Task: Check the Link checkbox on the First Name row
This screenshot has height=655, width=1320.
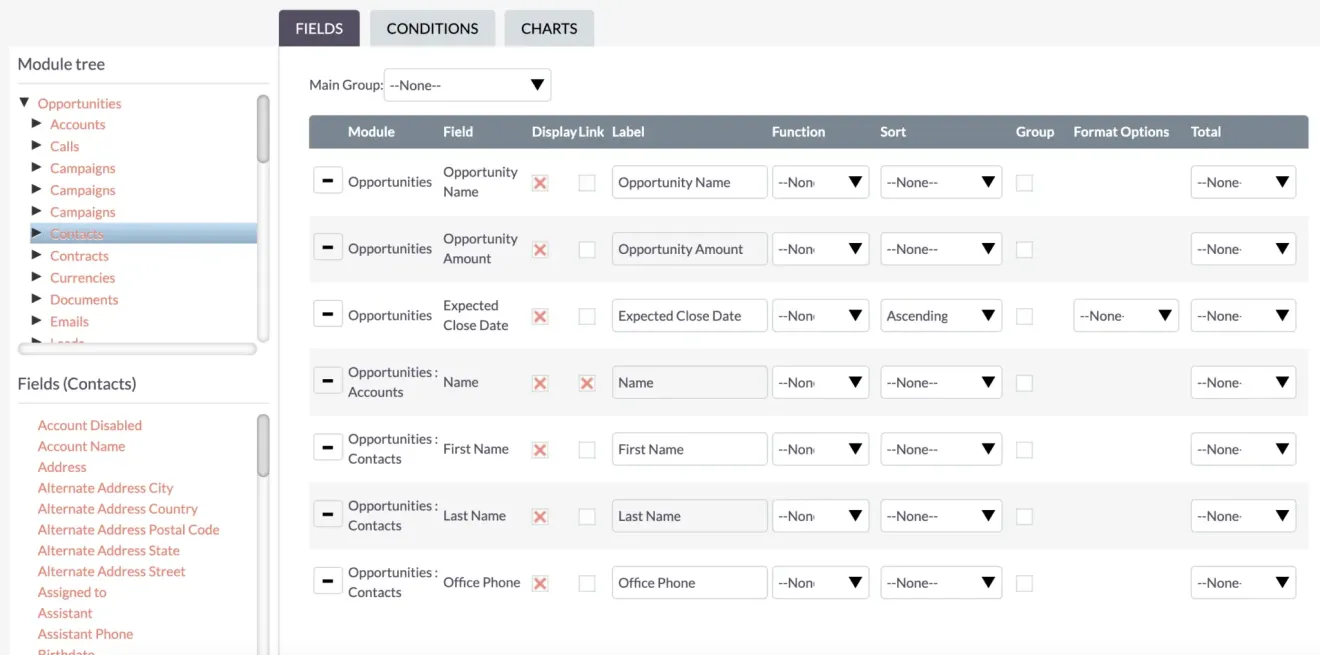Action: point(587,448)
